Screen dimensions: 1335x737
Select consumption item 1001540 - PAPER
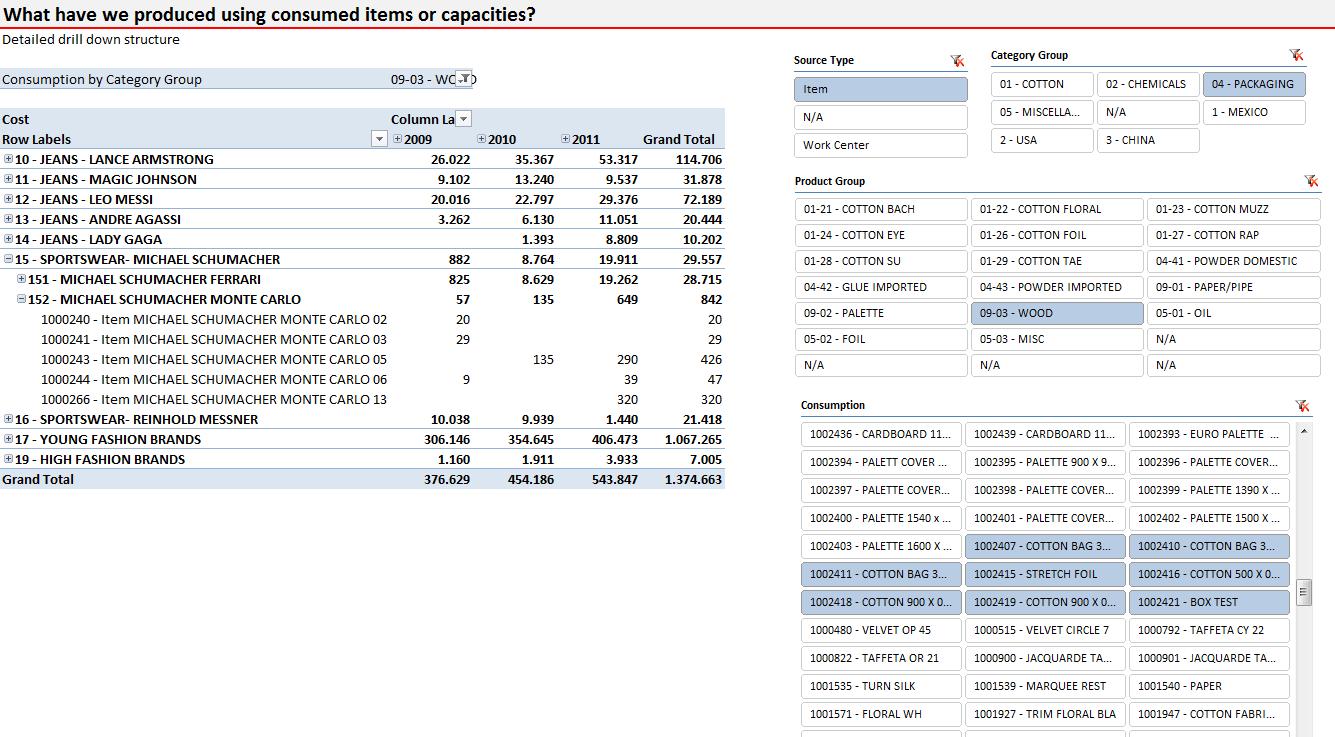(1209, 686)
